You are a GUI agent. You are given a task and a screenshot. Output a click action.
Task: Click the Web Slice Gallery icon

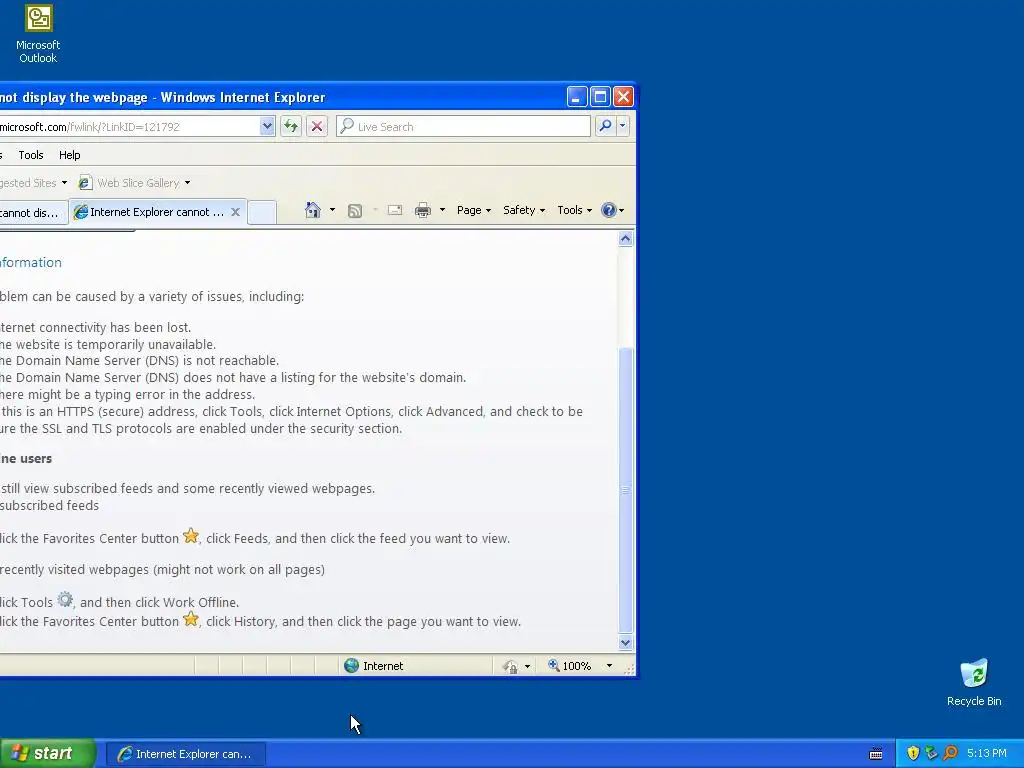[85, 183]
